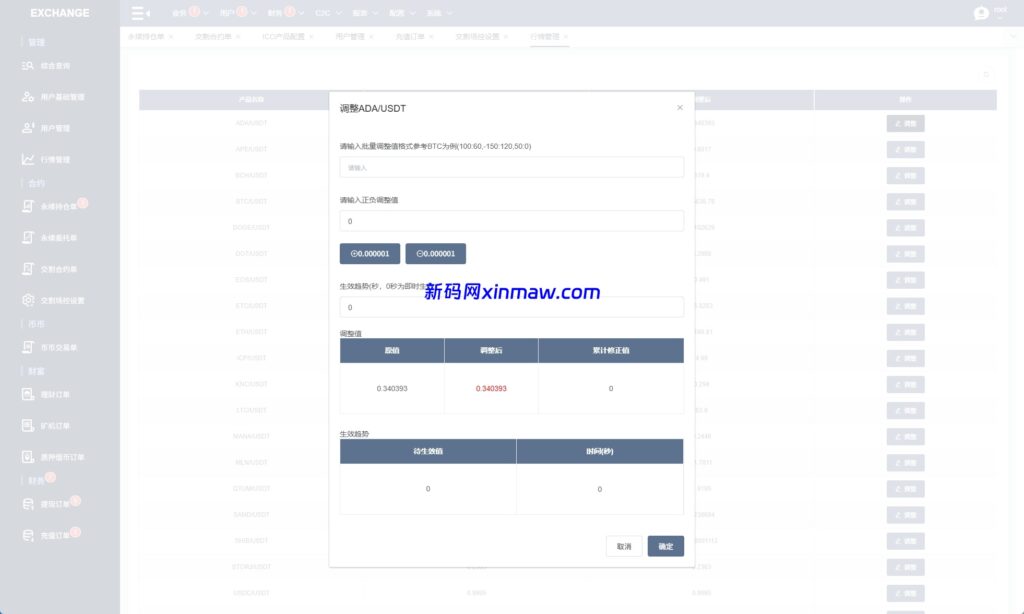The width and height of the screenshot is (1024, 614).
Task: Click the sidebar collapse hamburger icon
Action: pyautogui.click(x=141, y=13)
